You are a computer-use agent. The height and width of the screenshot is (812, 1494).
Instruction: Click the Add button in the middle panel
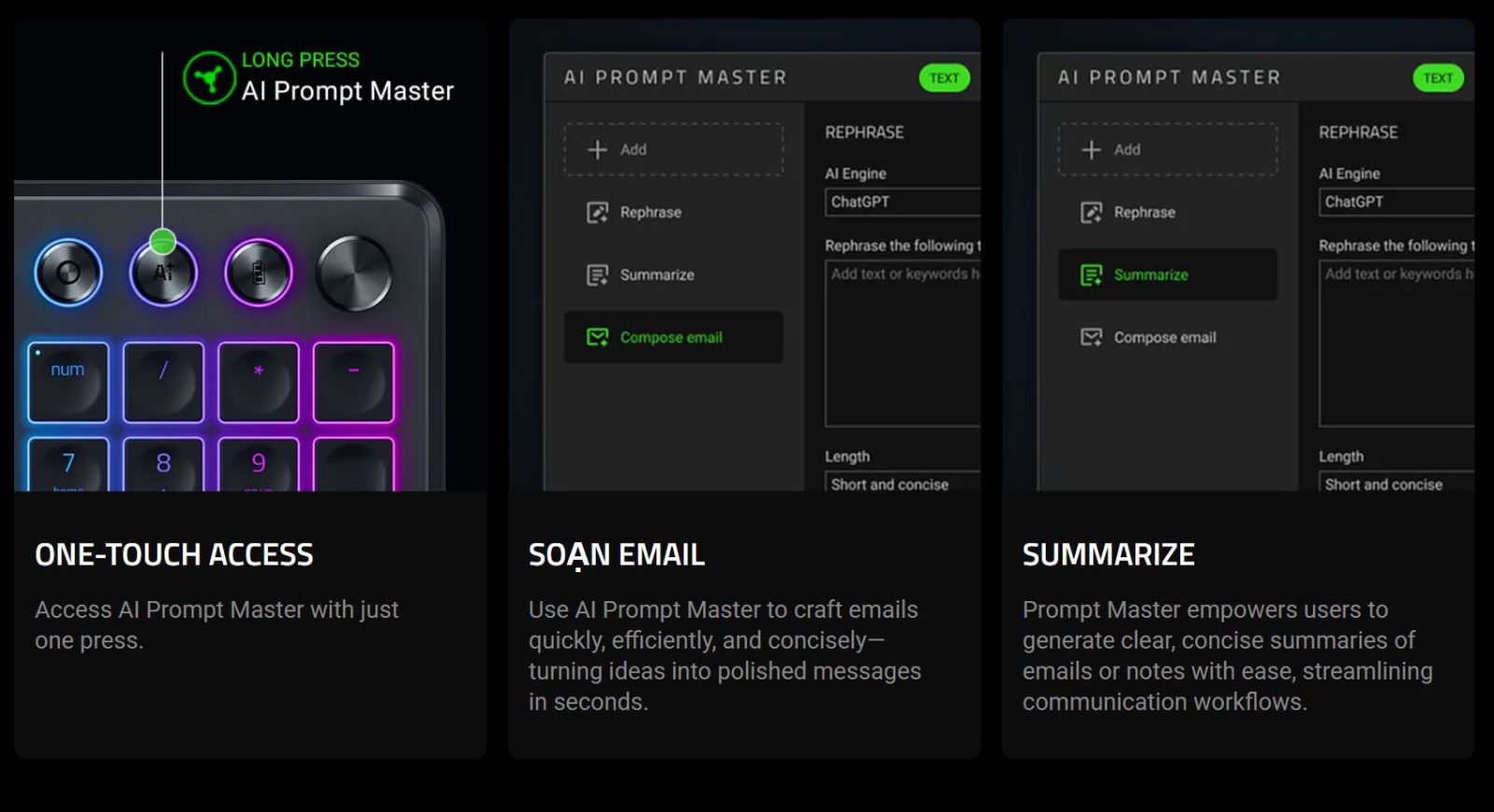(x=673, y=149)
